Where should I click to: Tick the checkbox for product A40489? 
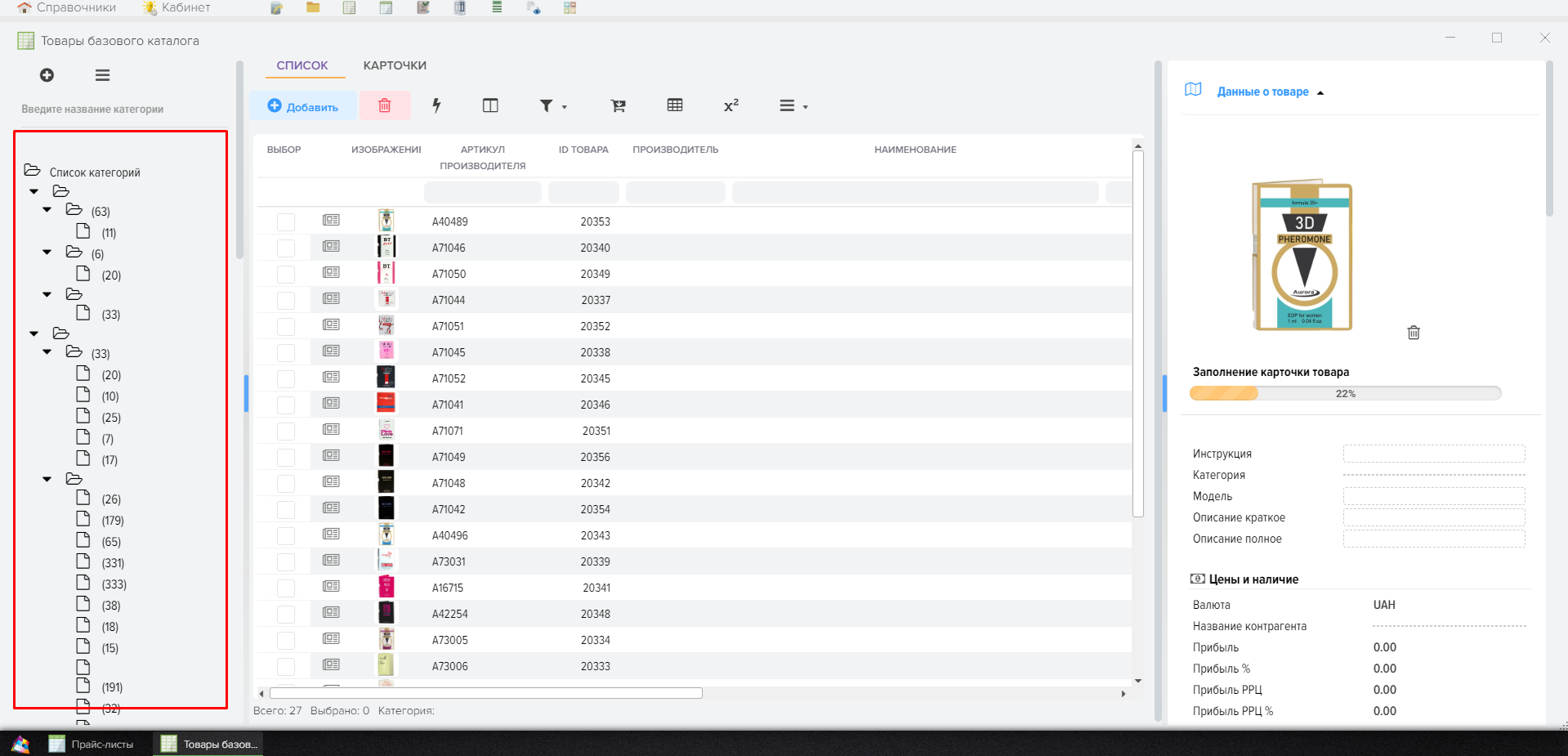point(286,222)
